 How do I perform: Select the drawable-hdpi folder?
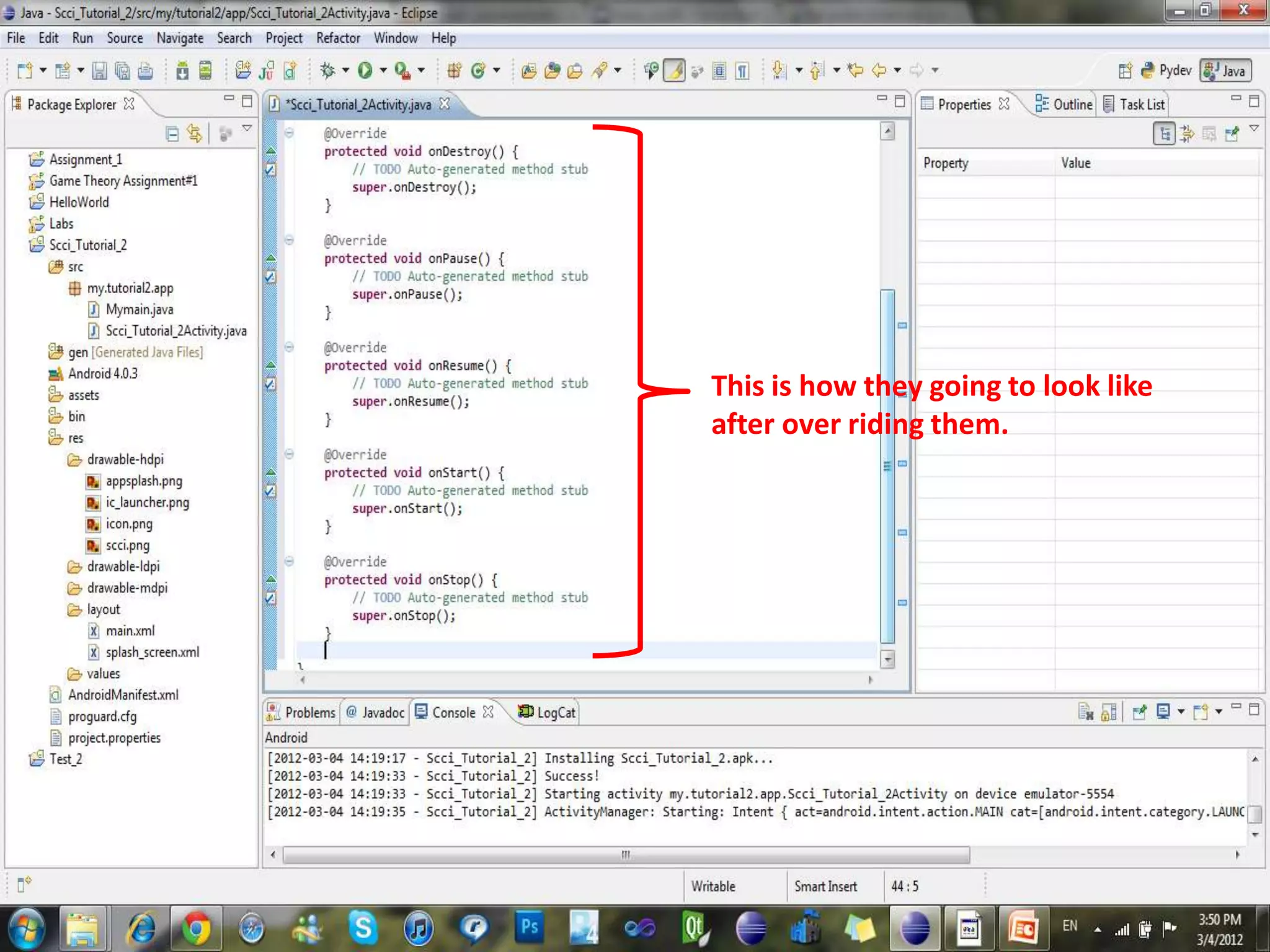click(125, 459)
